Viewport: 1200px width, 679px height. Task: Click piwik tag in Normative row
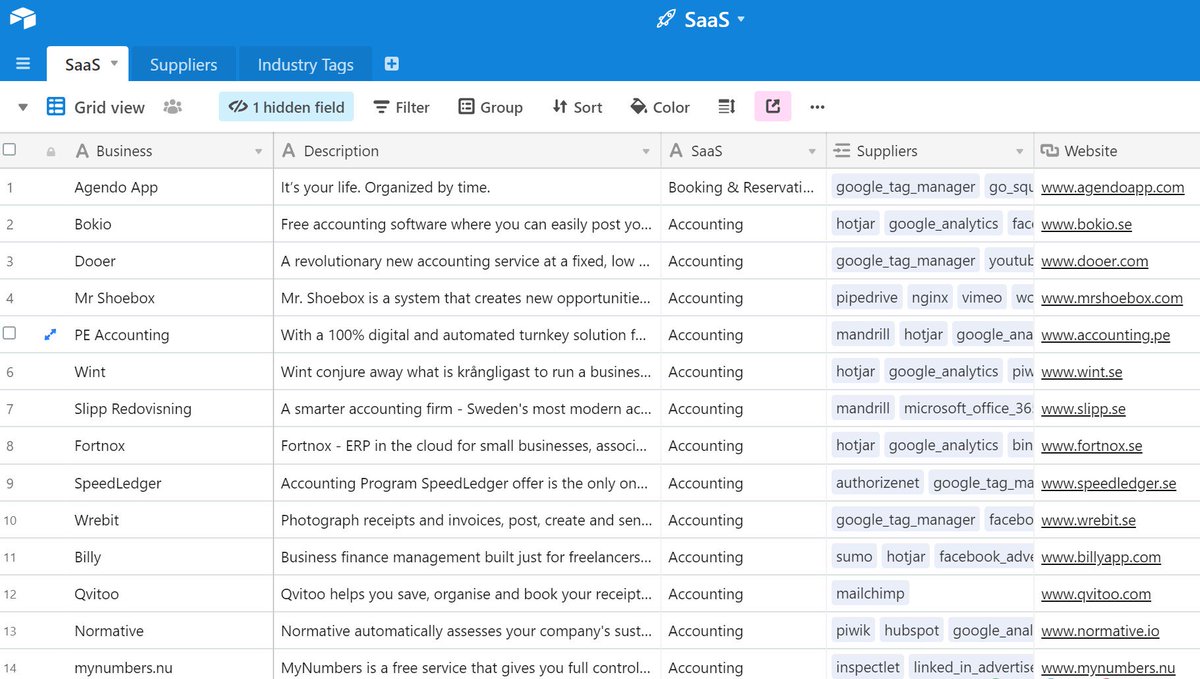[854, 630]
